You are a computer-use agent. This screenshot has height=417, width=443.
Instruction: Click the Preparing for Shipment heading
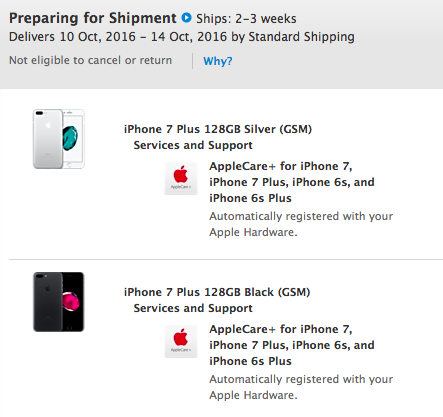[x=93, y=18]
